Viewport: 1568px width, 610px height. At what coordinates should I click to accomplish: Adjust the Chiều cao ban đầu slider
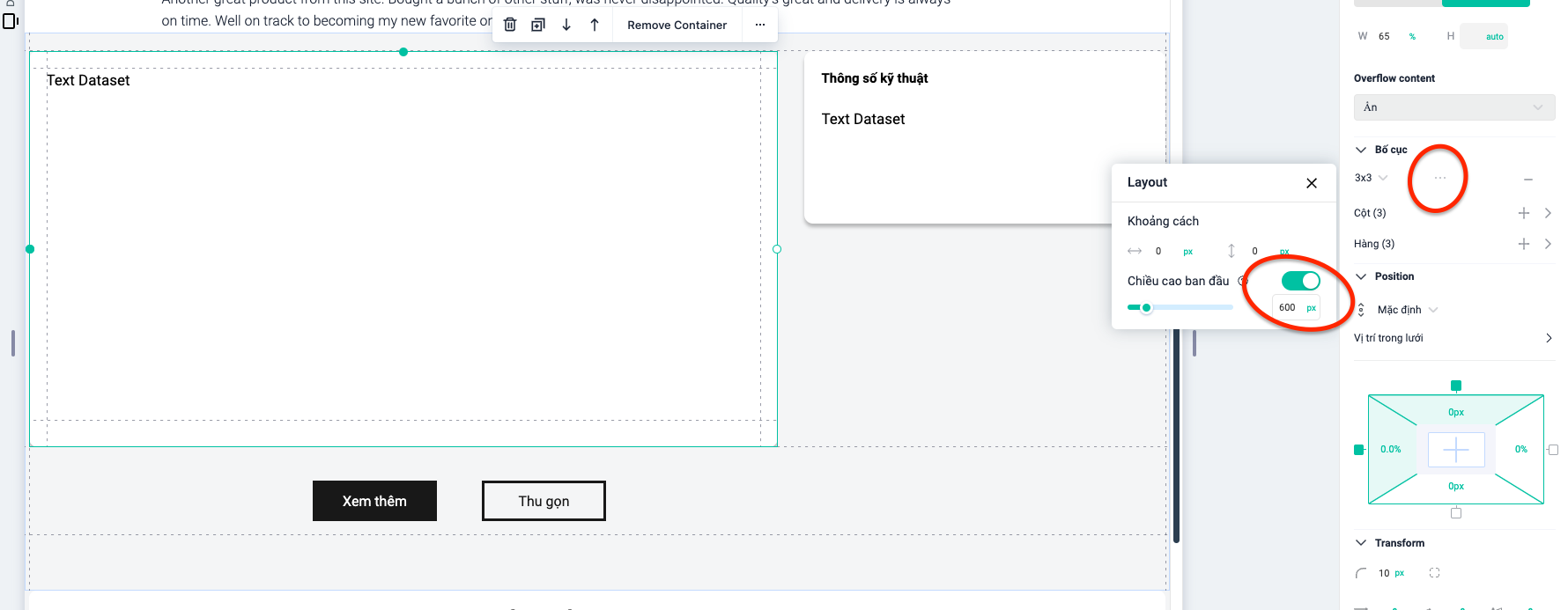click(x=1146, y=308)
